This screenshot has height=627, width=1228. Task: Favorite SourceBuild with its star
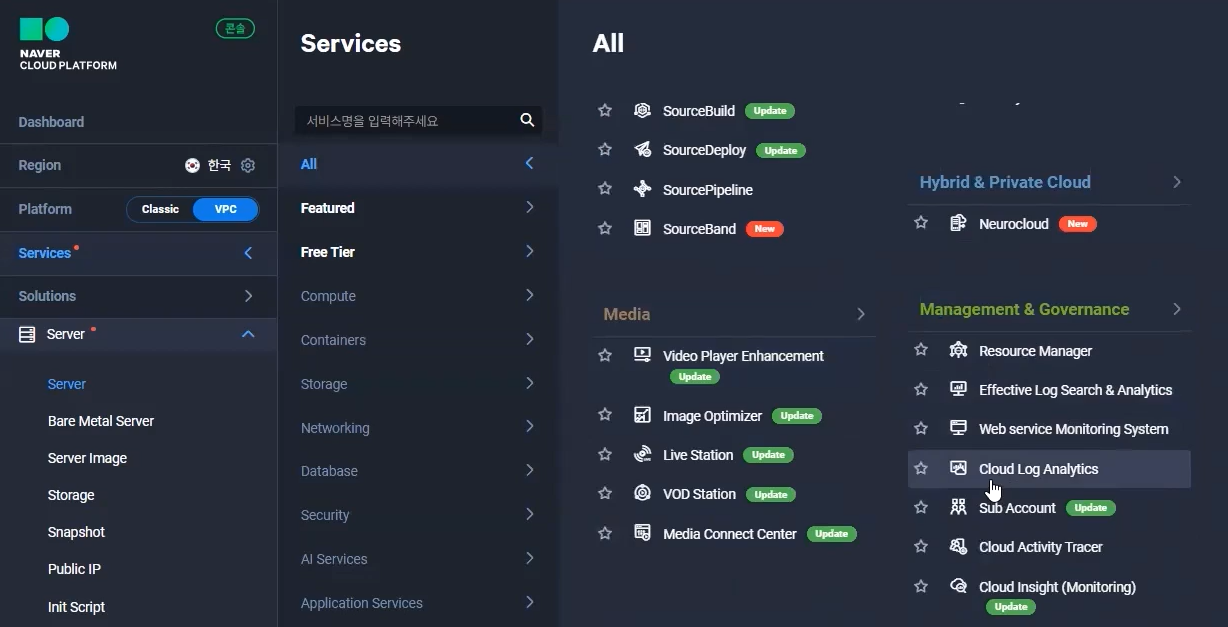click(604, 110)
